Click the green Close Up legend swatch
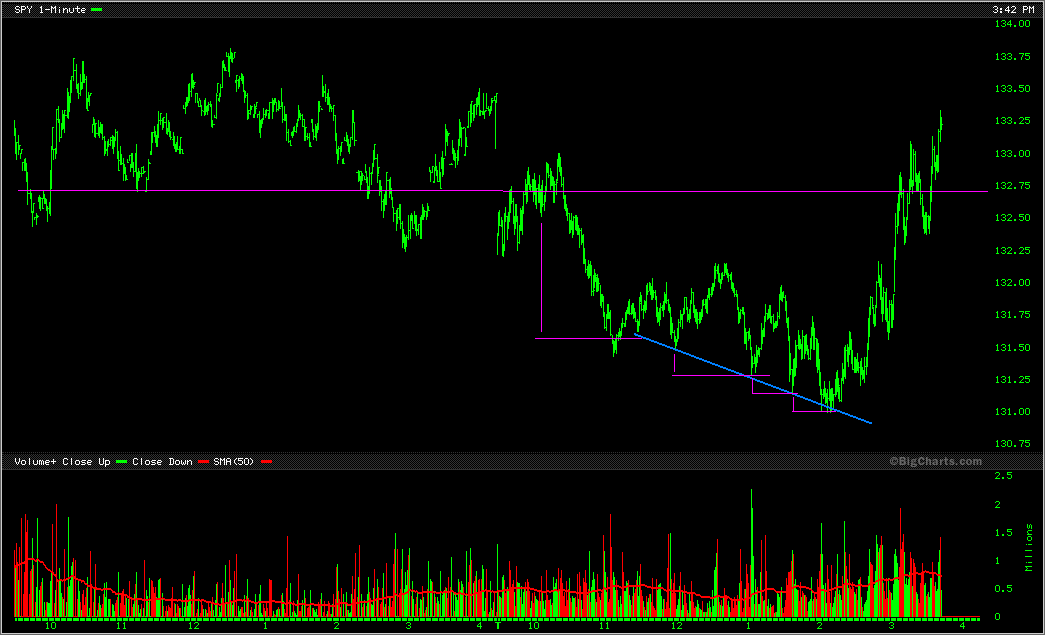 tap(121, 462)
